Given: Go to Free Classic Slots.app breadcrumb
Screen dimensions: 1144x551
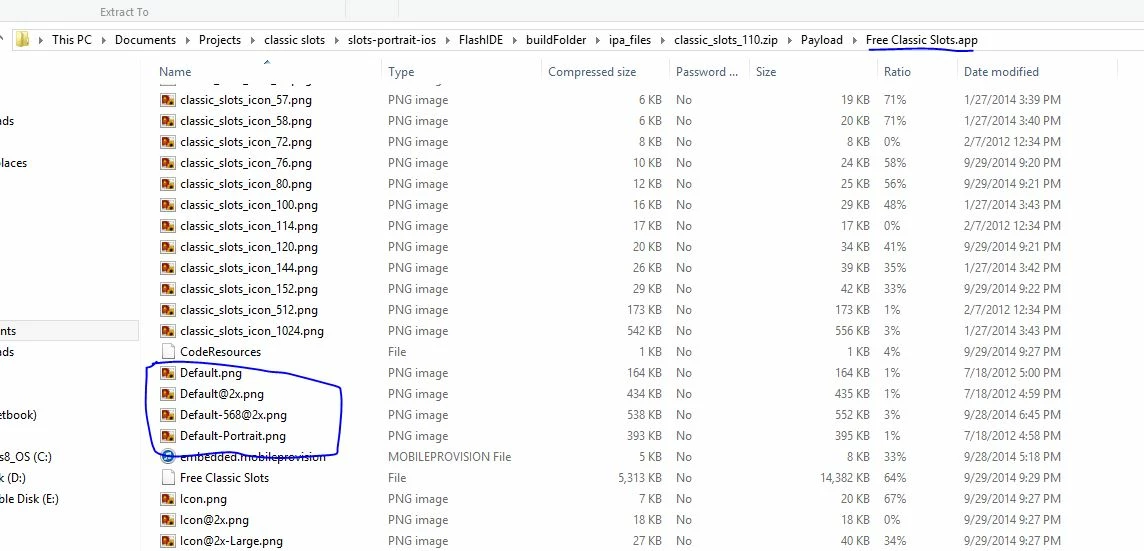Looking at the screenshot, I should pyautogui.click(x=921, y=40).
